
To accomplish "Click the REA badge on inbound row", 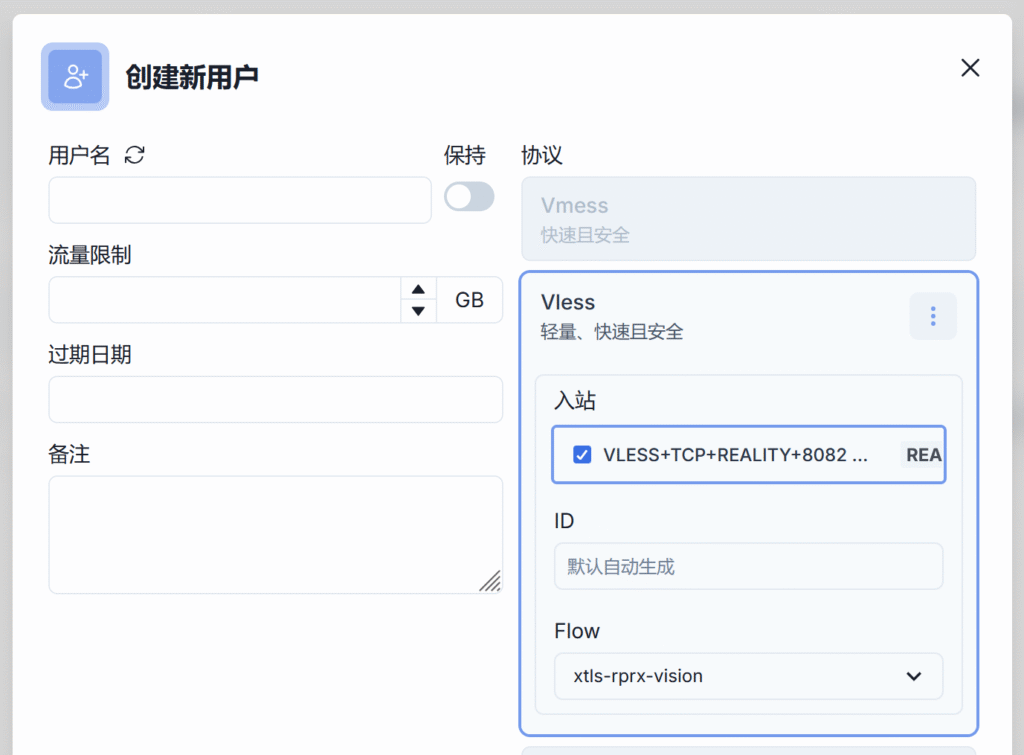I will point(922,455).
